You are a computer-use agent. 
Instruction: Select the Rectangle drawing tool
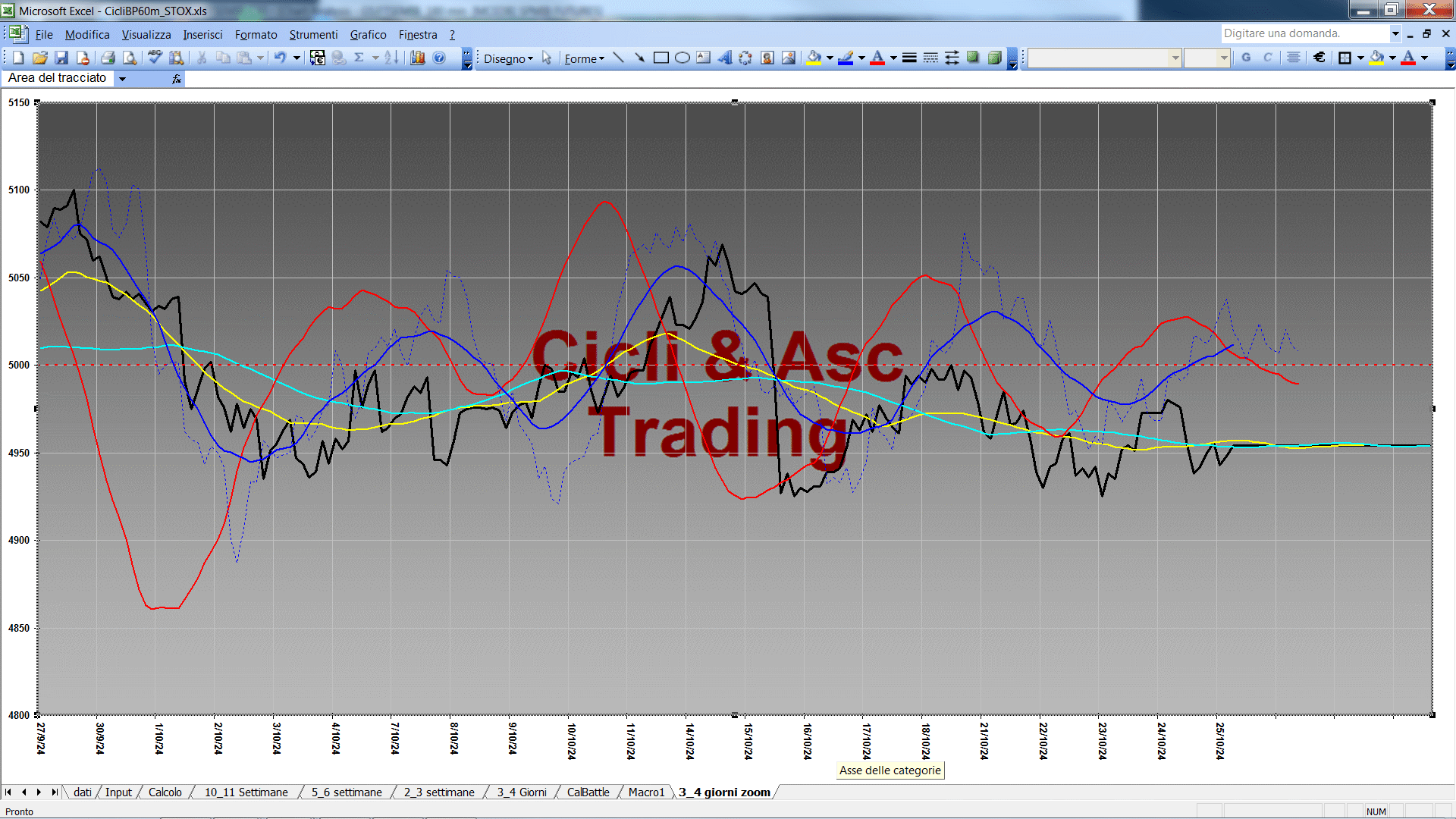click(661, 58)
